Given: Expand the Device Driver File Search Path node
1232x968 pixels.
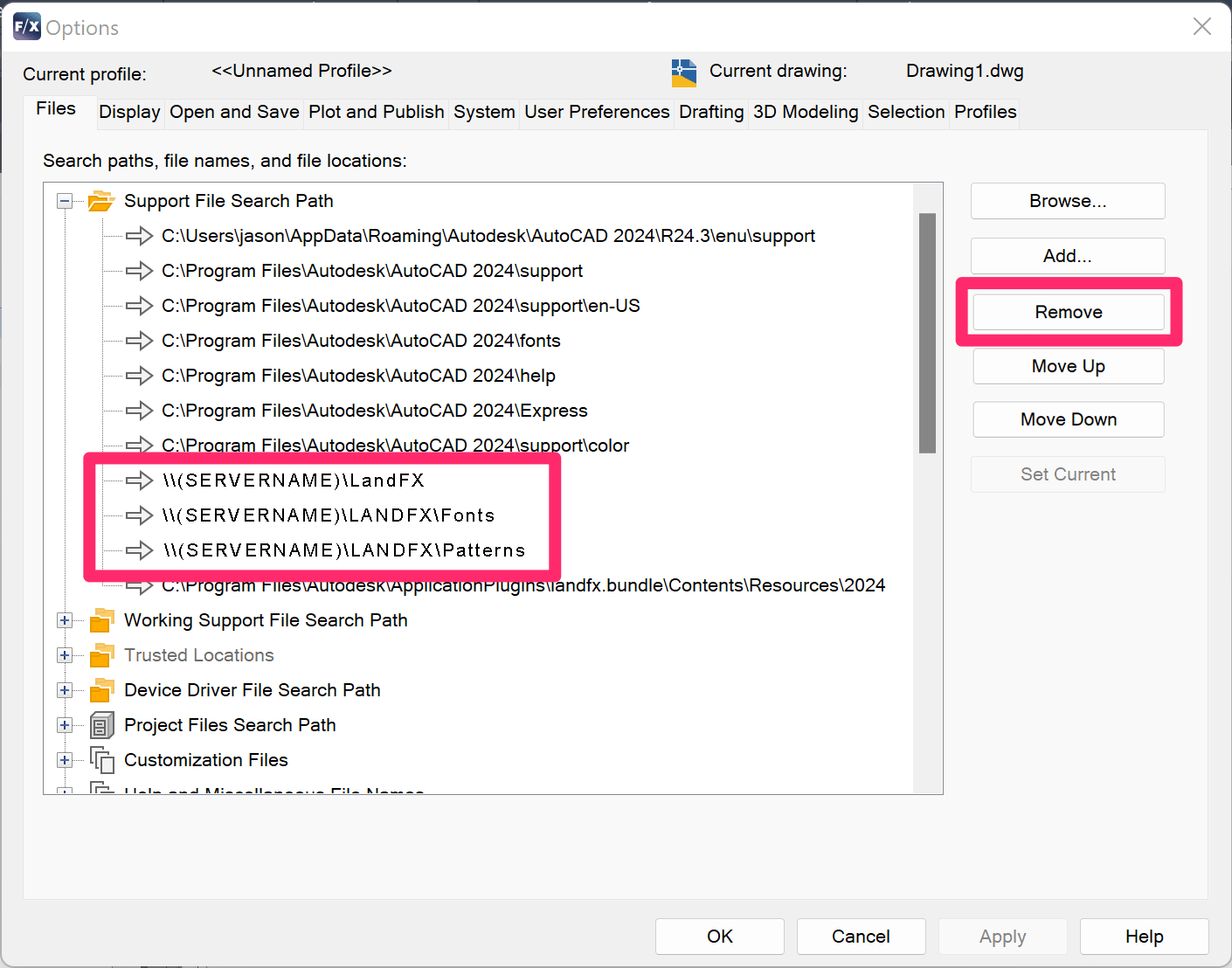Looking at the screenshot, I should tap(65, 690).
